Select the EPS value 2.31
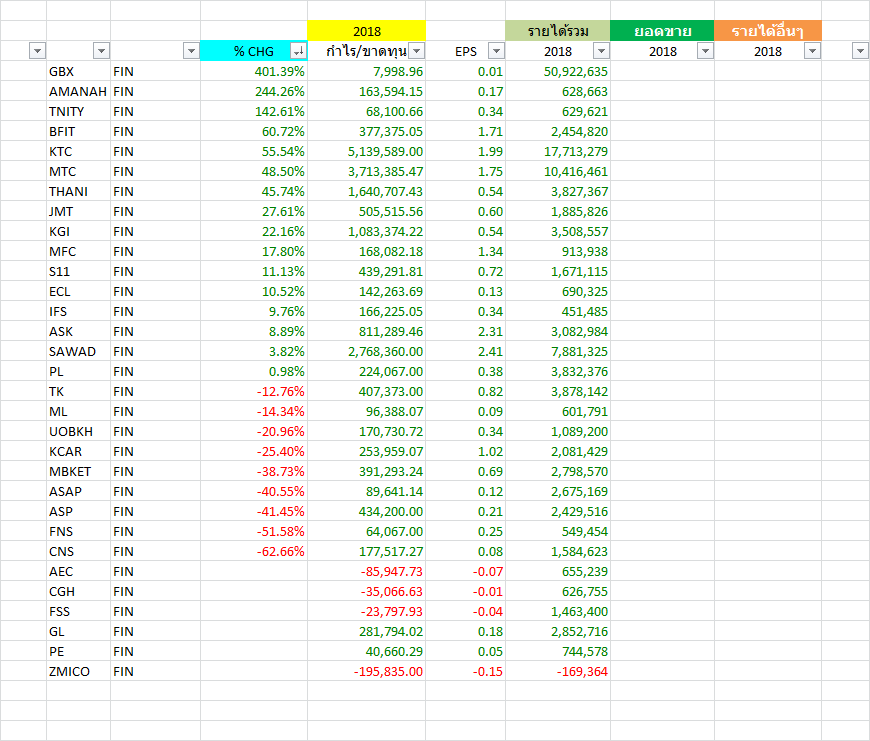 [466, 332]
